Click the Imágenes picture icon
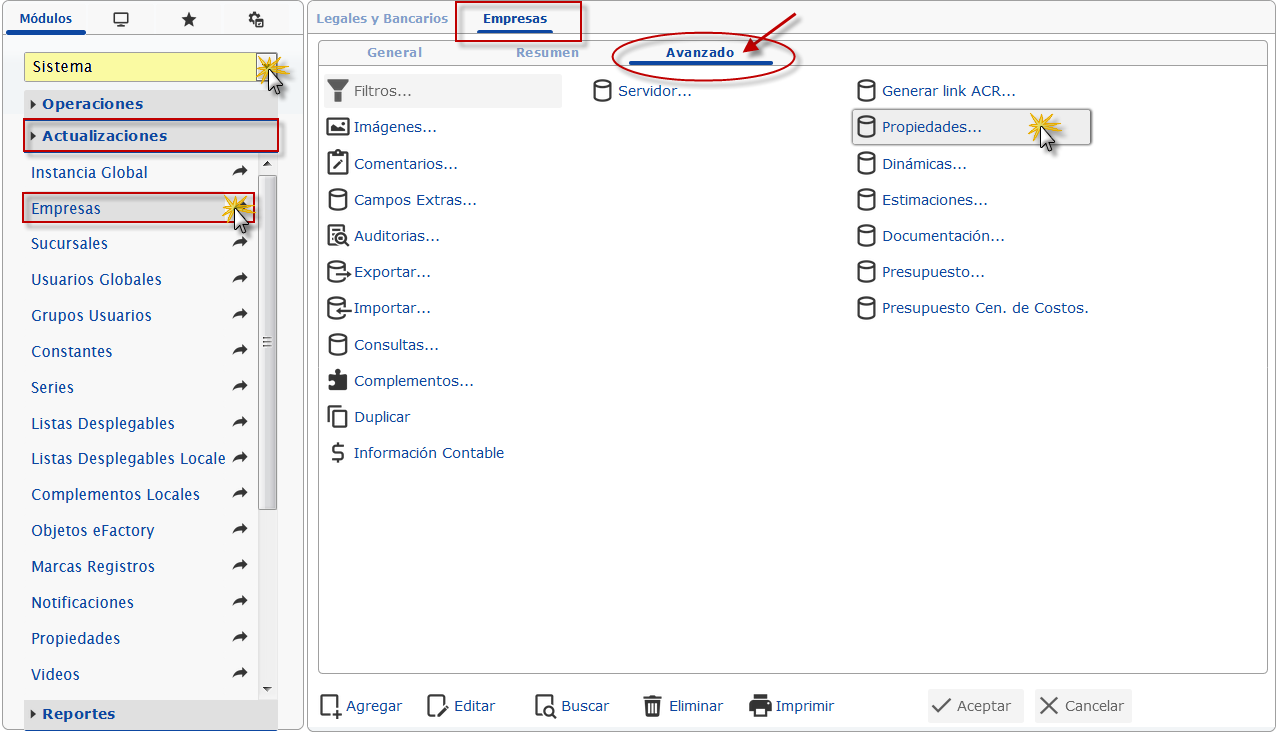The image size is (1280, 733). [338, 127]
